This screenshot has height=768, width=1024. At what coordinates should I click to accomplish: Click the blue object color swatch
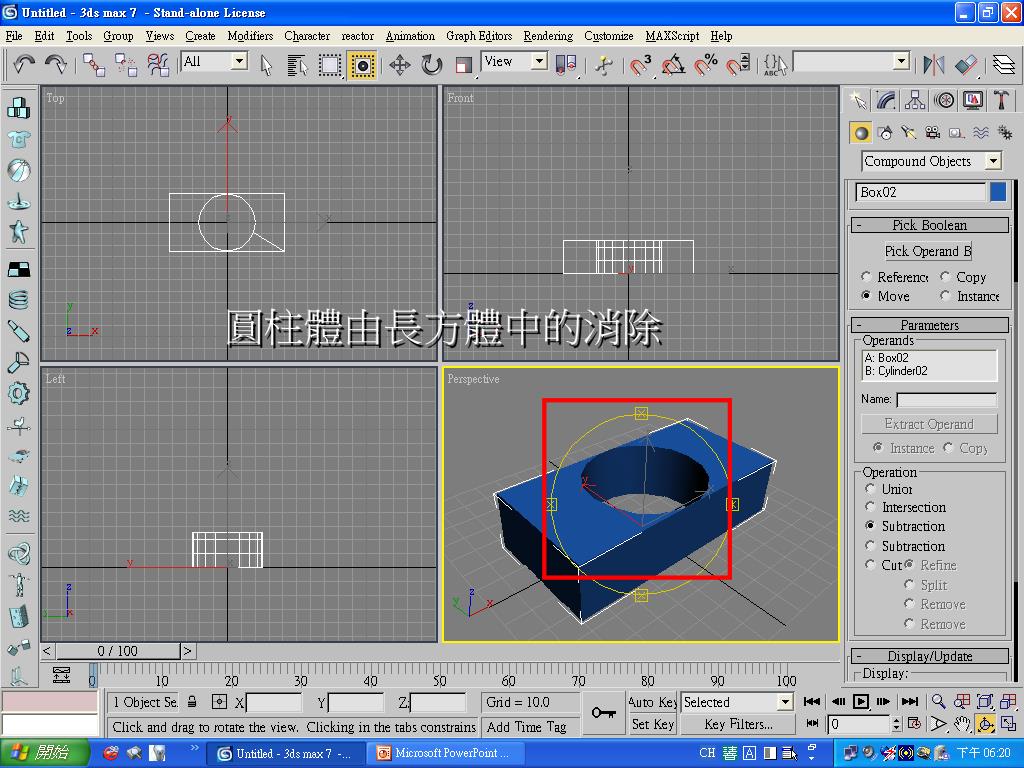pos(998,192)
